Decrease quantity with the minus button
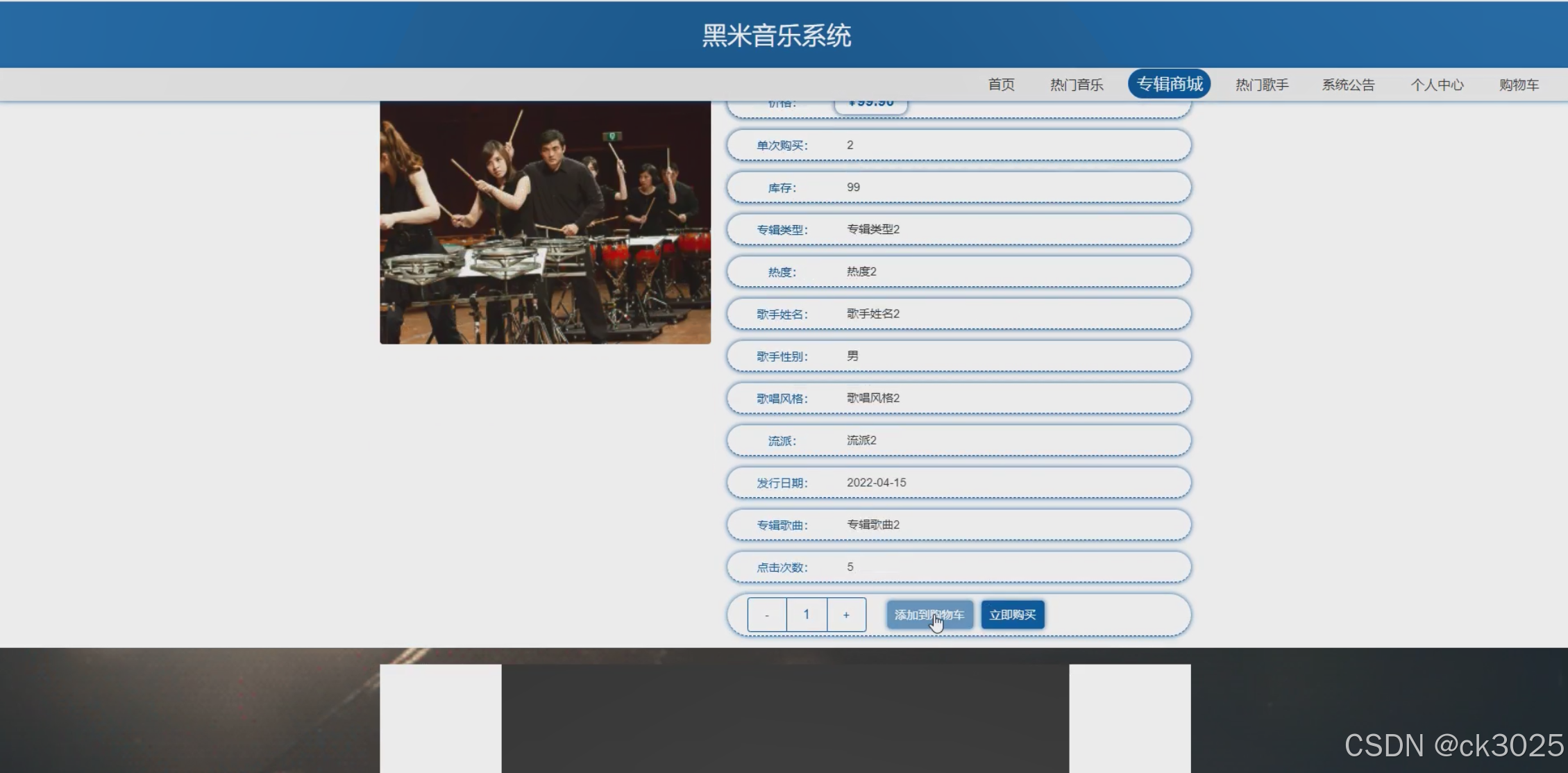This screenshot has height=773, width=1568. click(x=767, y=615)
